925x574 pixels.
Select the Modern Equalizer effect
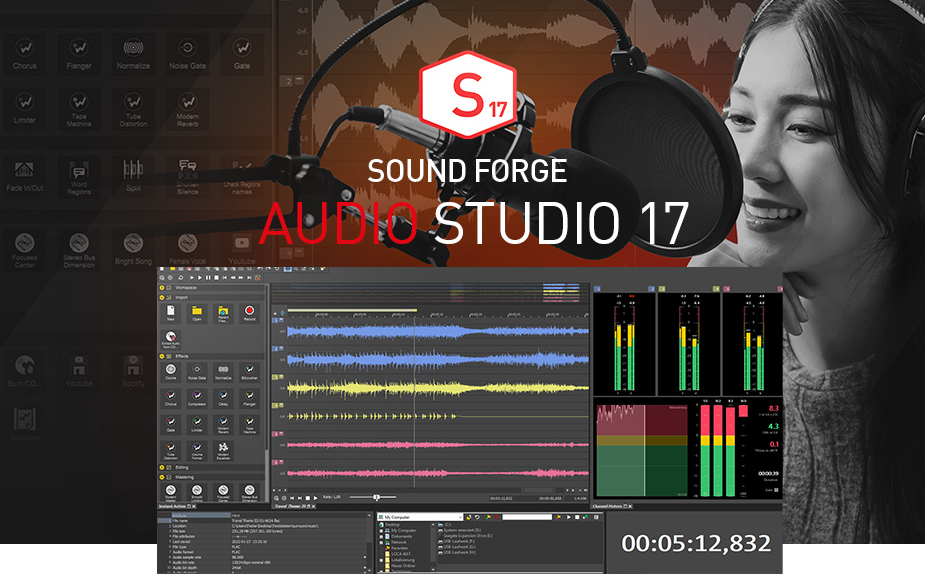pyautogui.click(x=223, y=450)
